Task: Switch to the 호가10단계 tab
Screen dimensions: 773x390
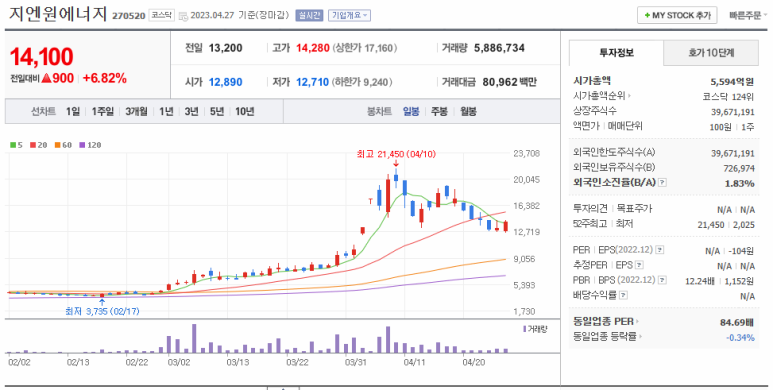Action: click(x=711, y=53)
